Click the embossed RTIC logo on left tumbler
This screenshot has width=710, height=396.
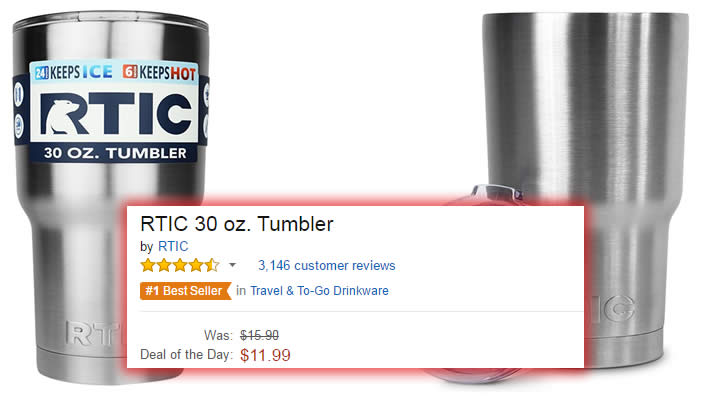tap(95, 334)
